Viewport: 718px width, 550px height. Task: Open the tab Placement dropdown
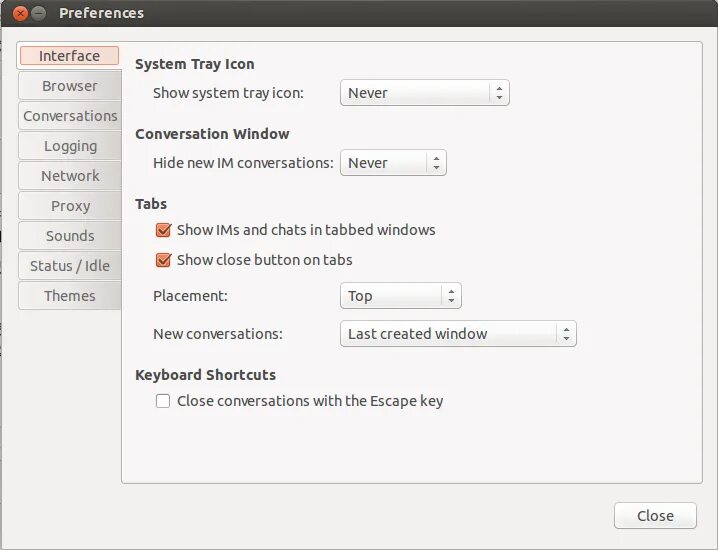click(x=401, y=296)
